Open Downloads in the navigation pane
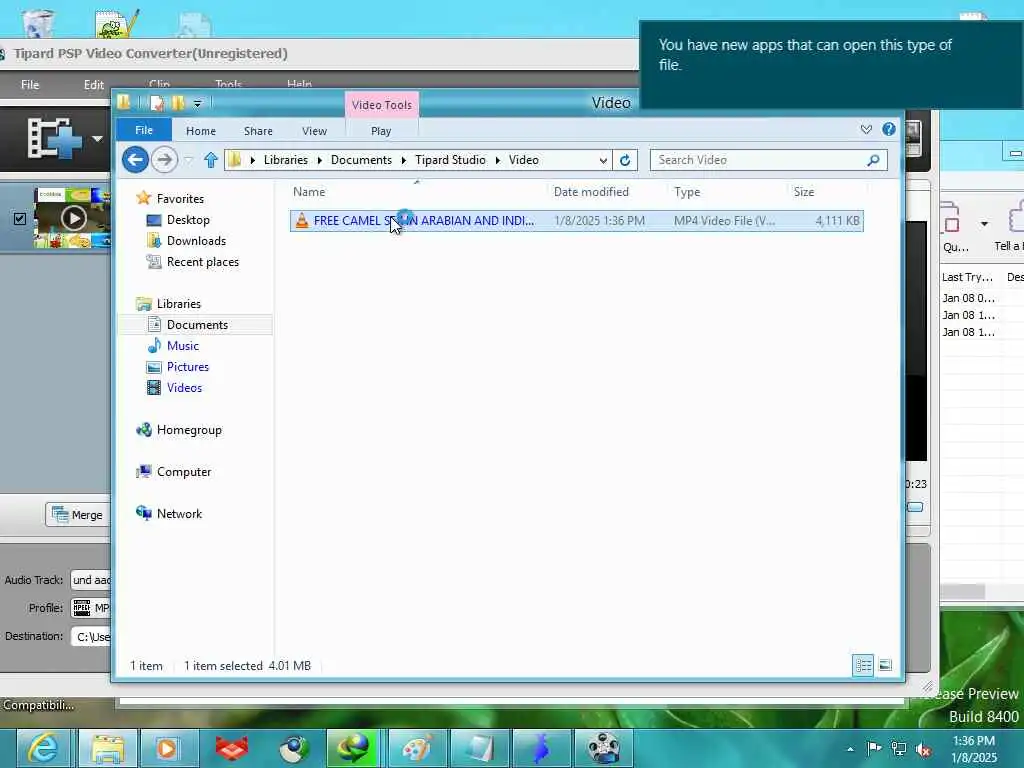The height and width of the screenshot is (768, 1024). 196,241
